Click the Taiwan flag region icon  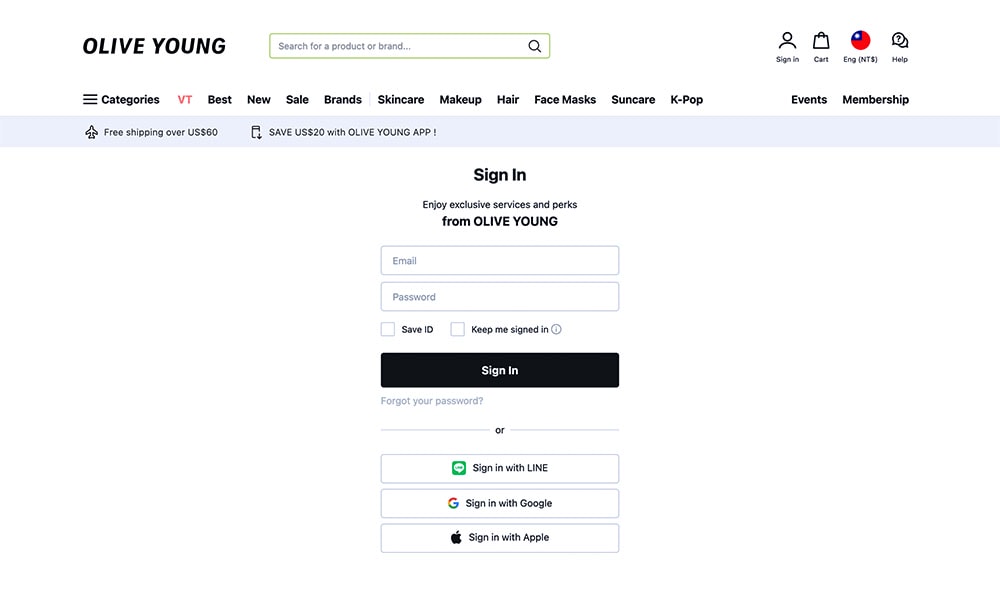click(x=860, y=40)
